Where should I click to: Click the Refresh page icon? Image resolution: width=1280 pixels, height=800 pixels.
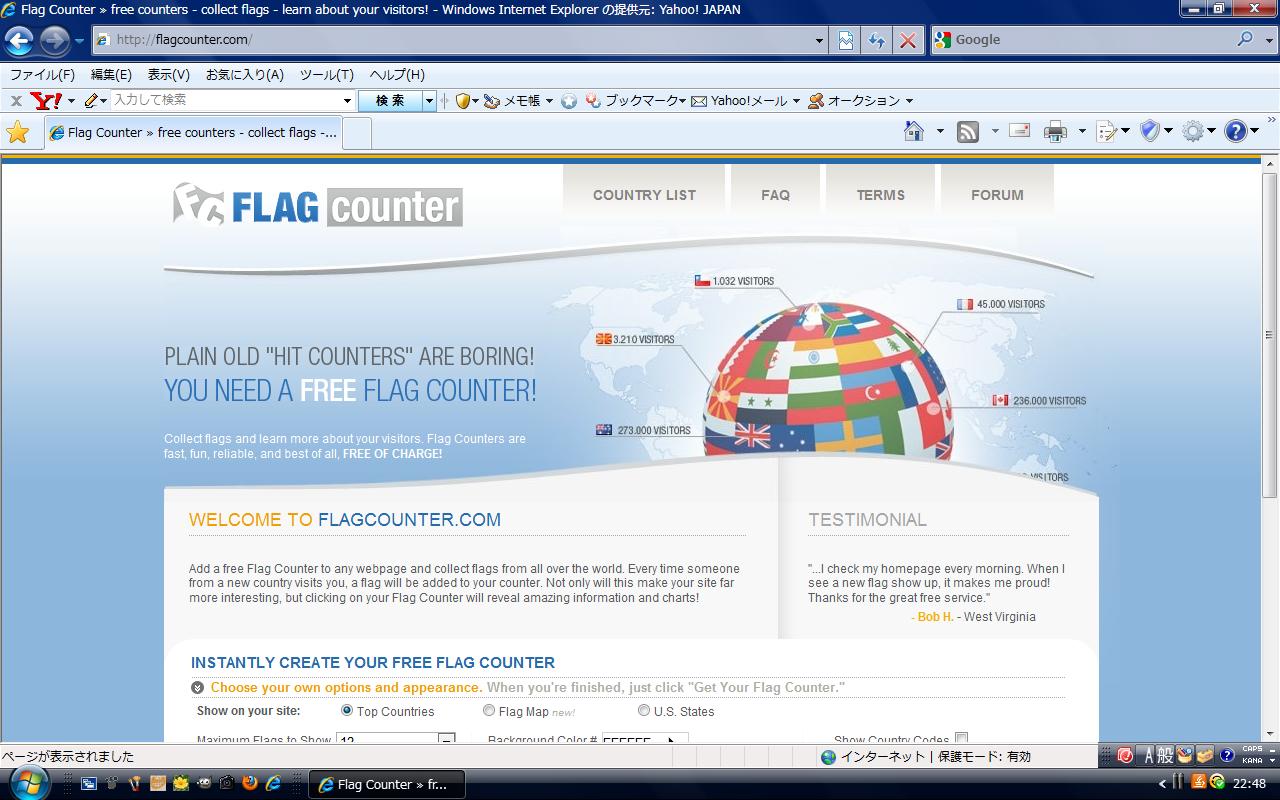pyautogui.click(x=876, y=40)
